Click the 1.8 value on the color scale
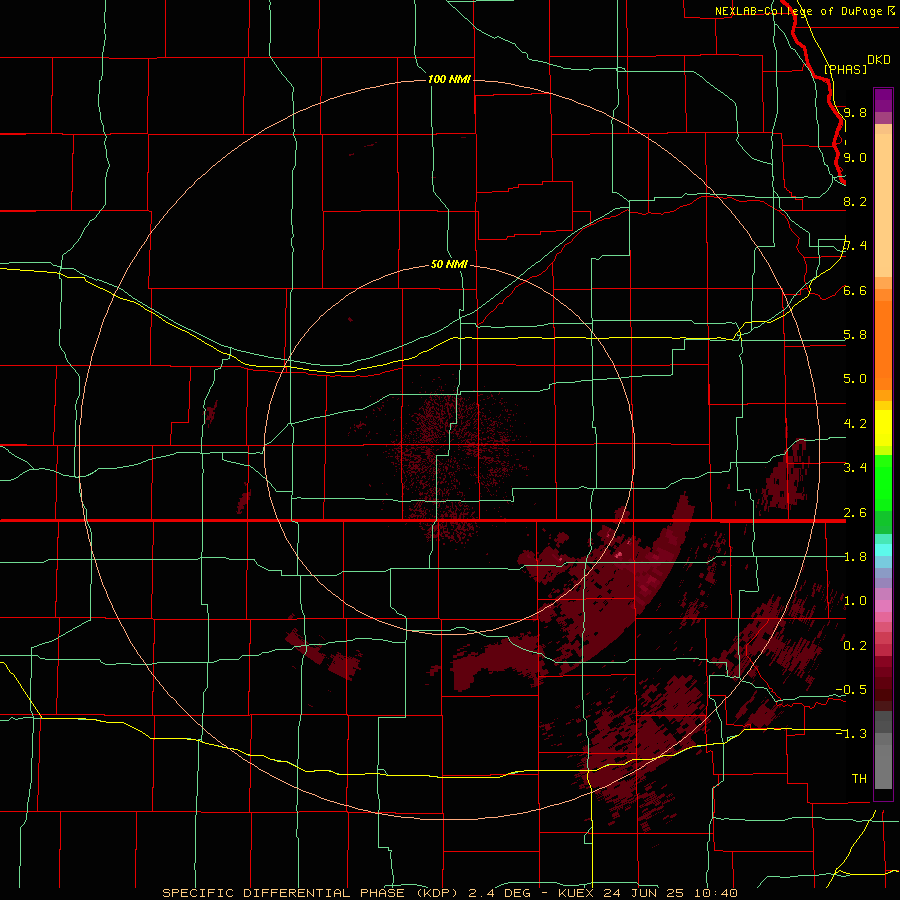900x900 pixels. pos(855,557)
